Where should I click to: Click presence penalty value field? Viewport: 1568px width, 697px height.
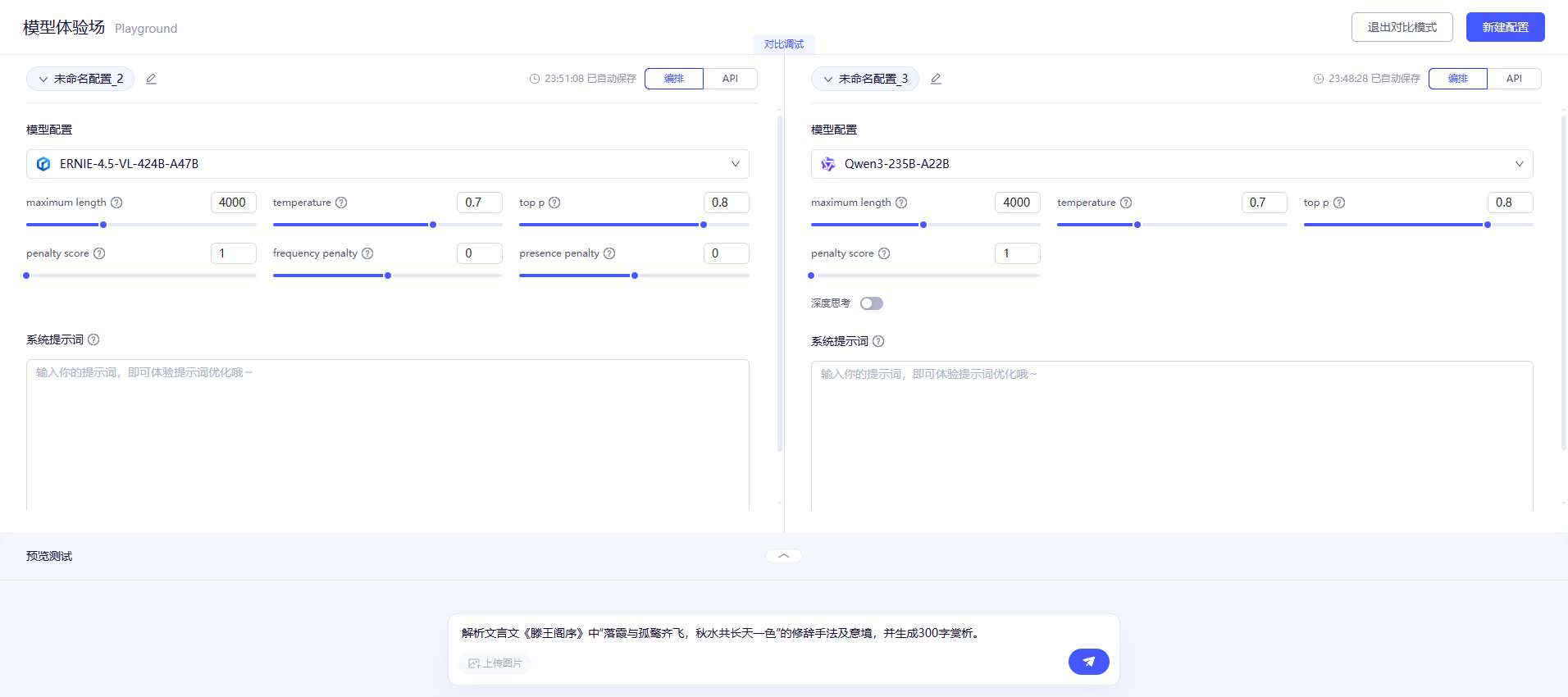coord(727,253)
